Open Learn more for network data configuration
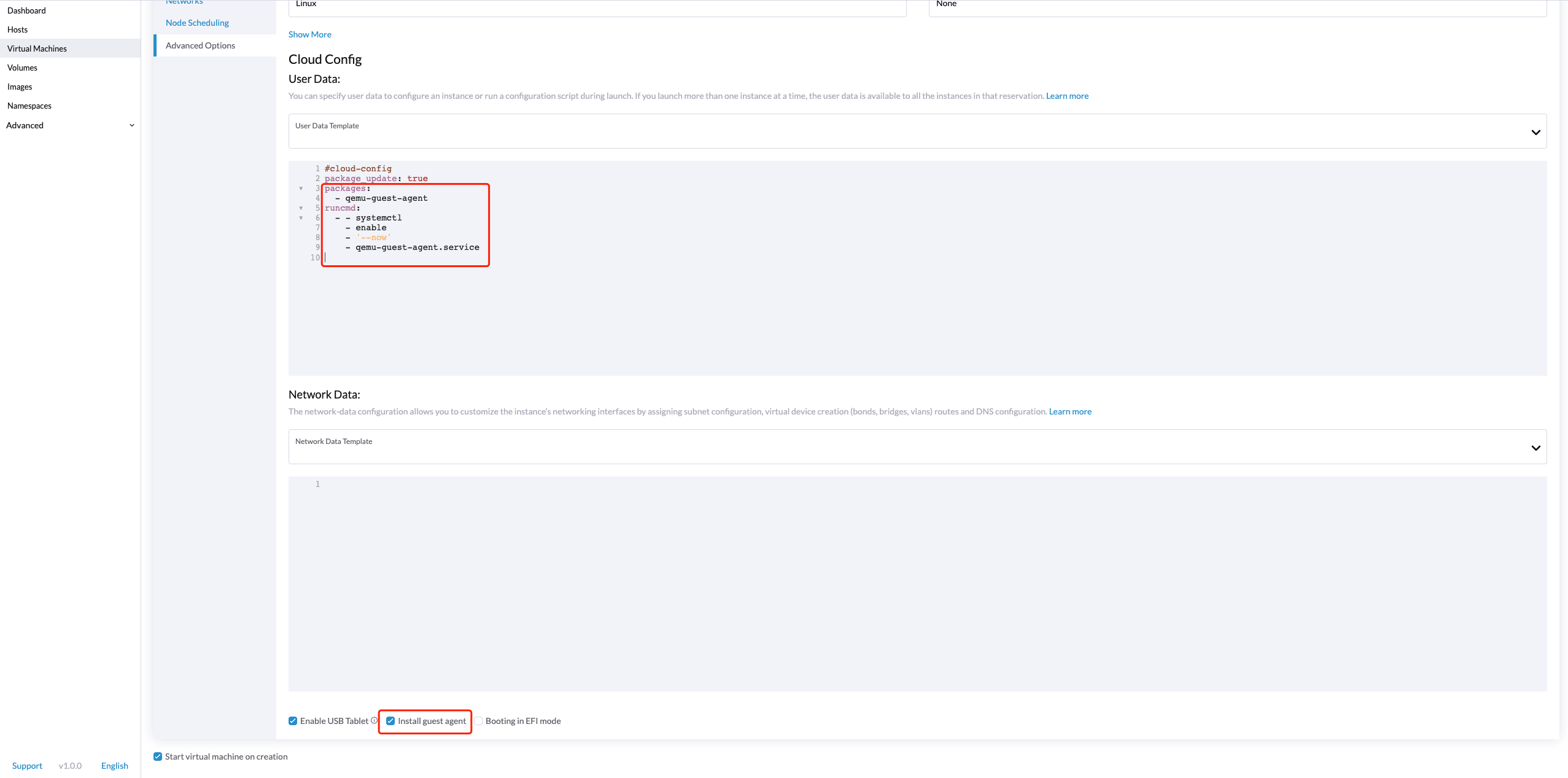This screenshot has width=1568, height=778. tap(1069, 411)
